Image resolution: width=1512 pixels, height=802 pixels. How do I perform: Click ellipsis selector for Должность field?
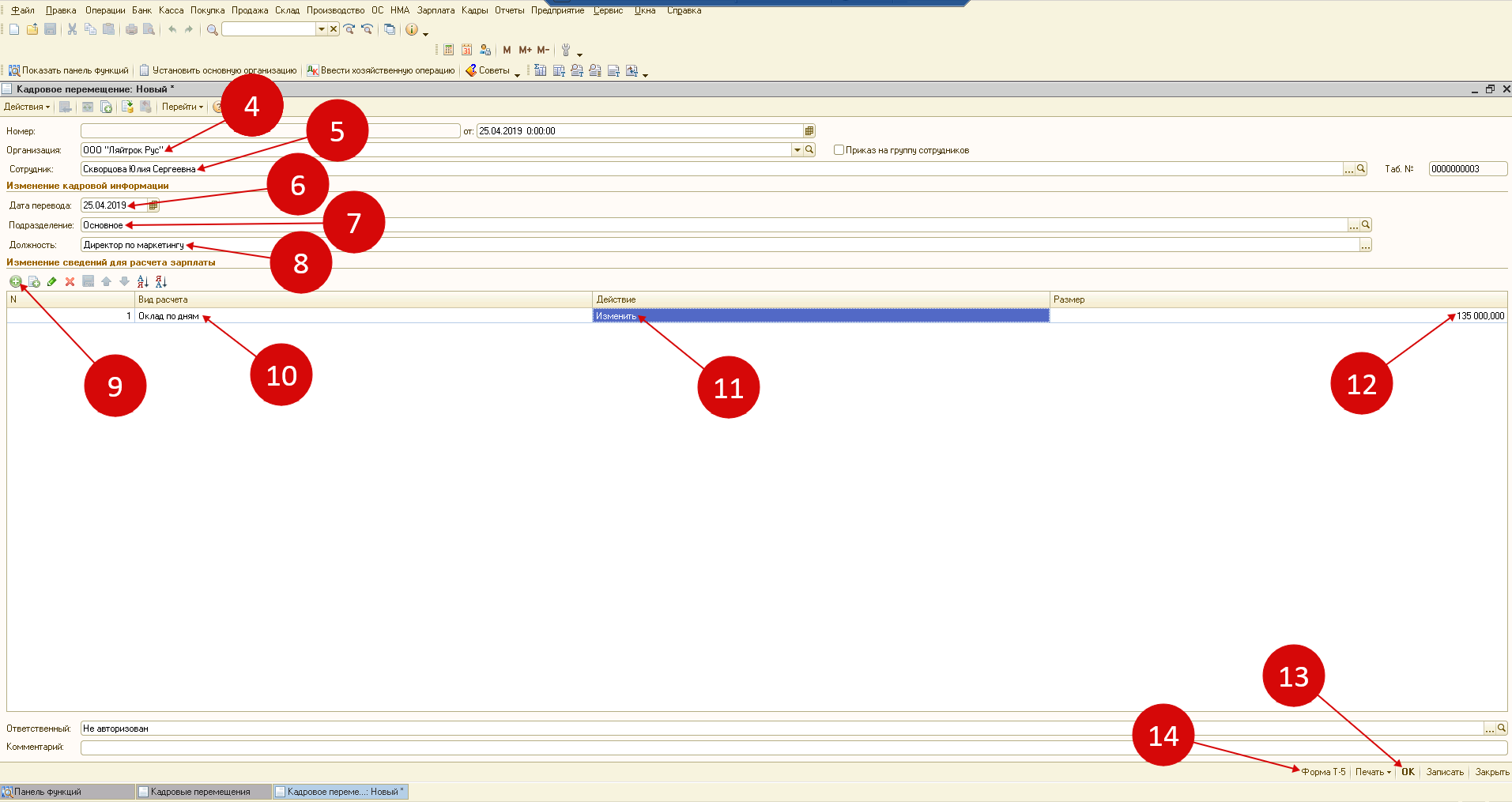(1366, 245)
